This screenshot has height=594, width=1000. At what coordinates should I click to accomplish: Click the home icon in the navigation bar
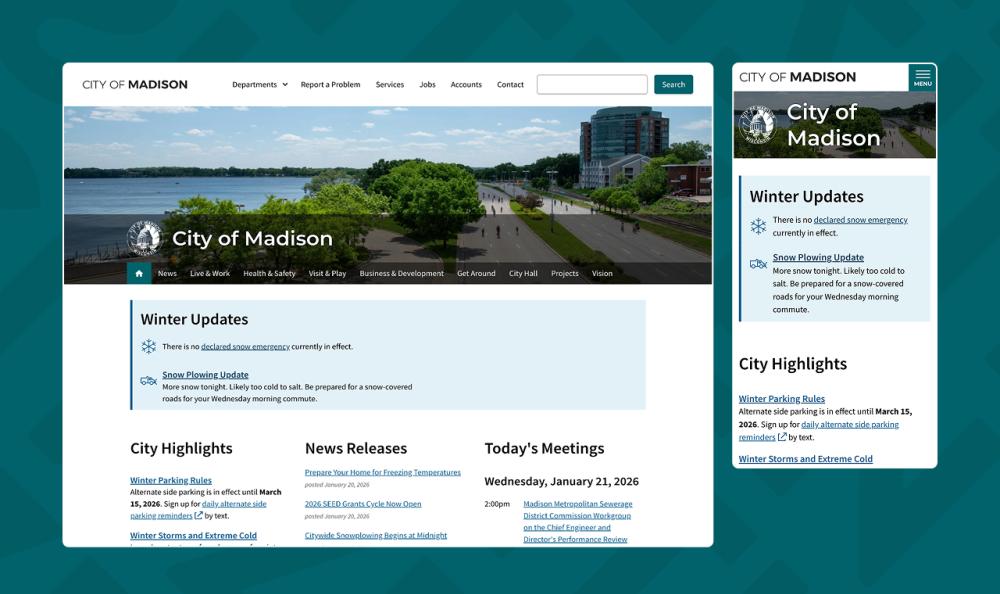(139, 272)
